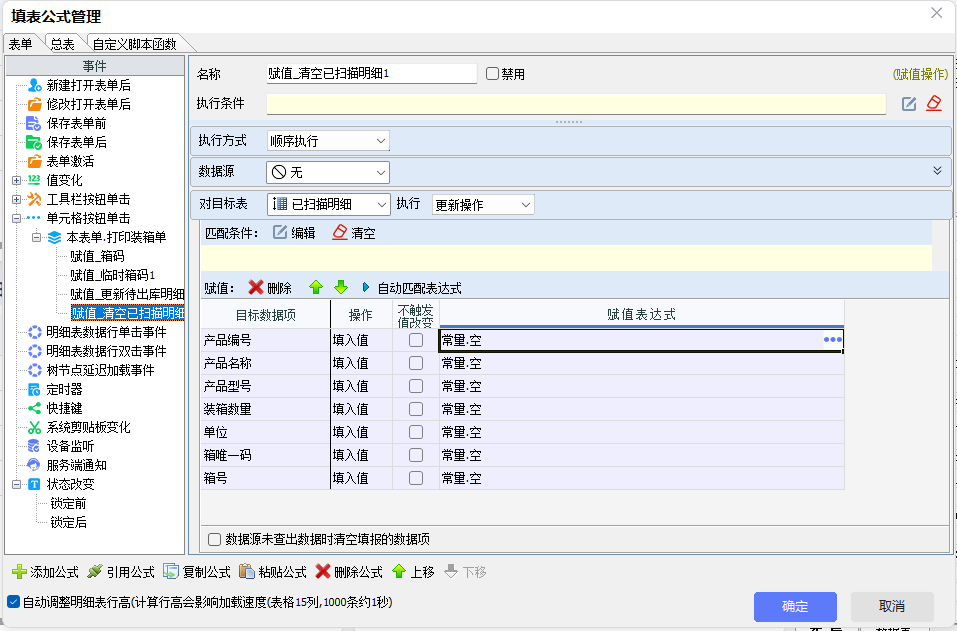Toggle 不触发值改变 for 箱号 row
This screenshot has height=631, width=957.
(x=416, y=478)
